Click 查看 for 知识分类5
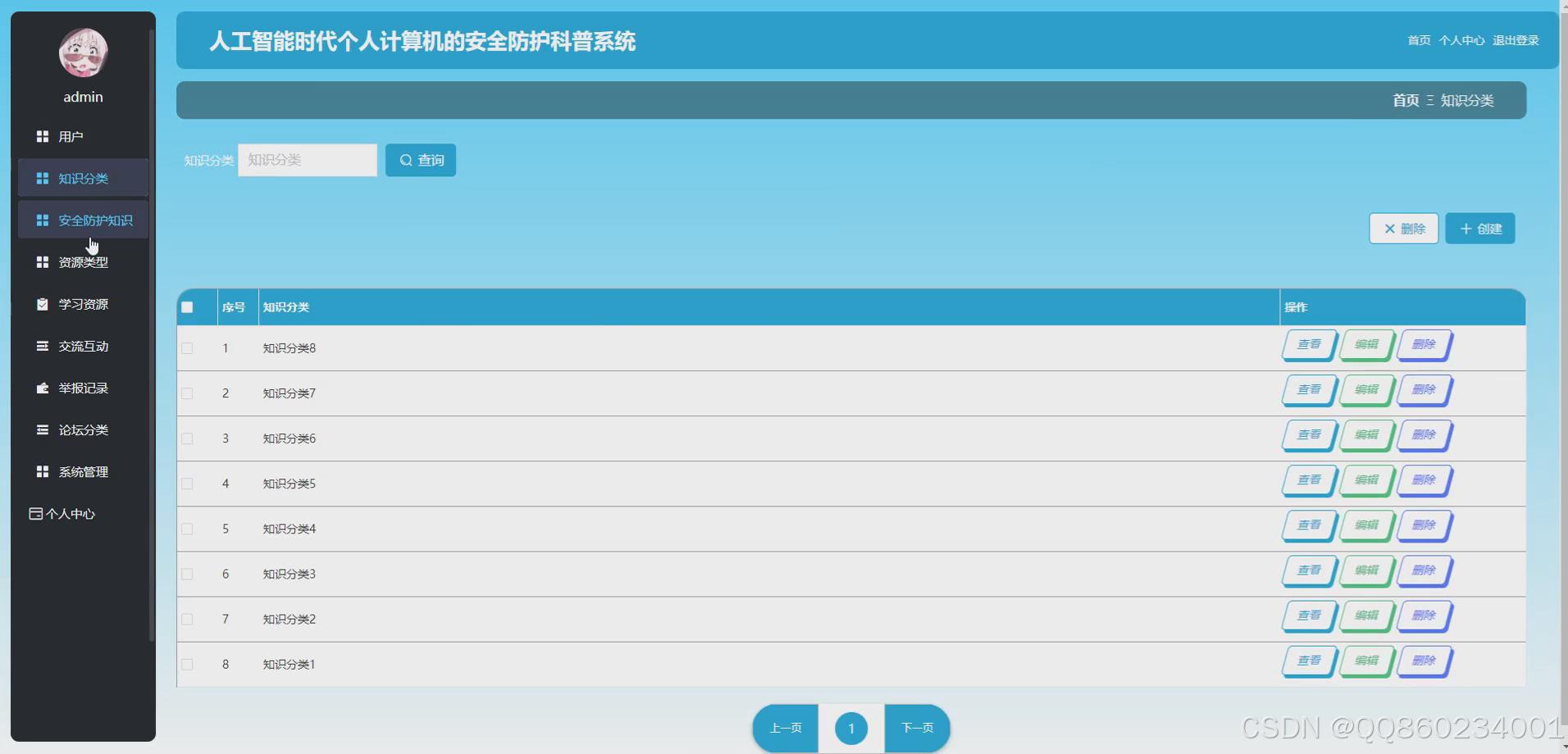This screenshot has height=754, width=1568. tap(1309, 480)
